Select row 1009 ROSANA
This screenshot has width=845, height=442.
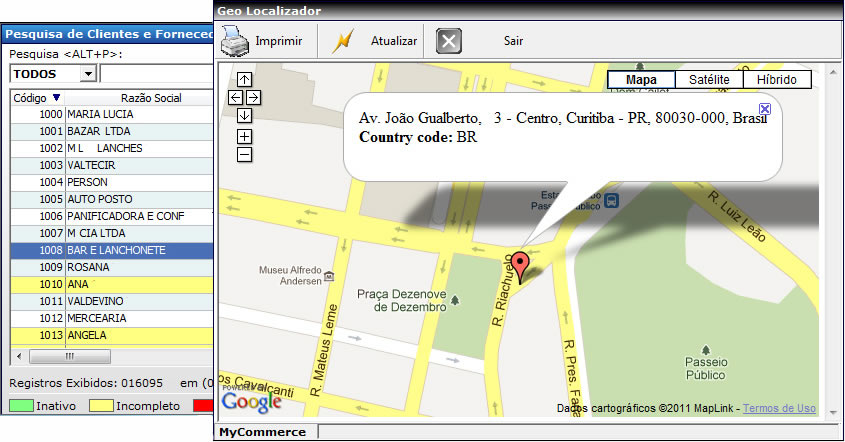tap(112, 267)
